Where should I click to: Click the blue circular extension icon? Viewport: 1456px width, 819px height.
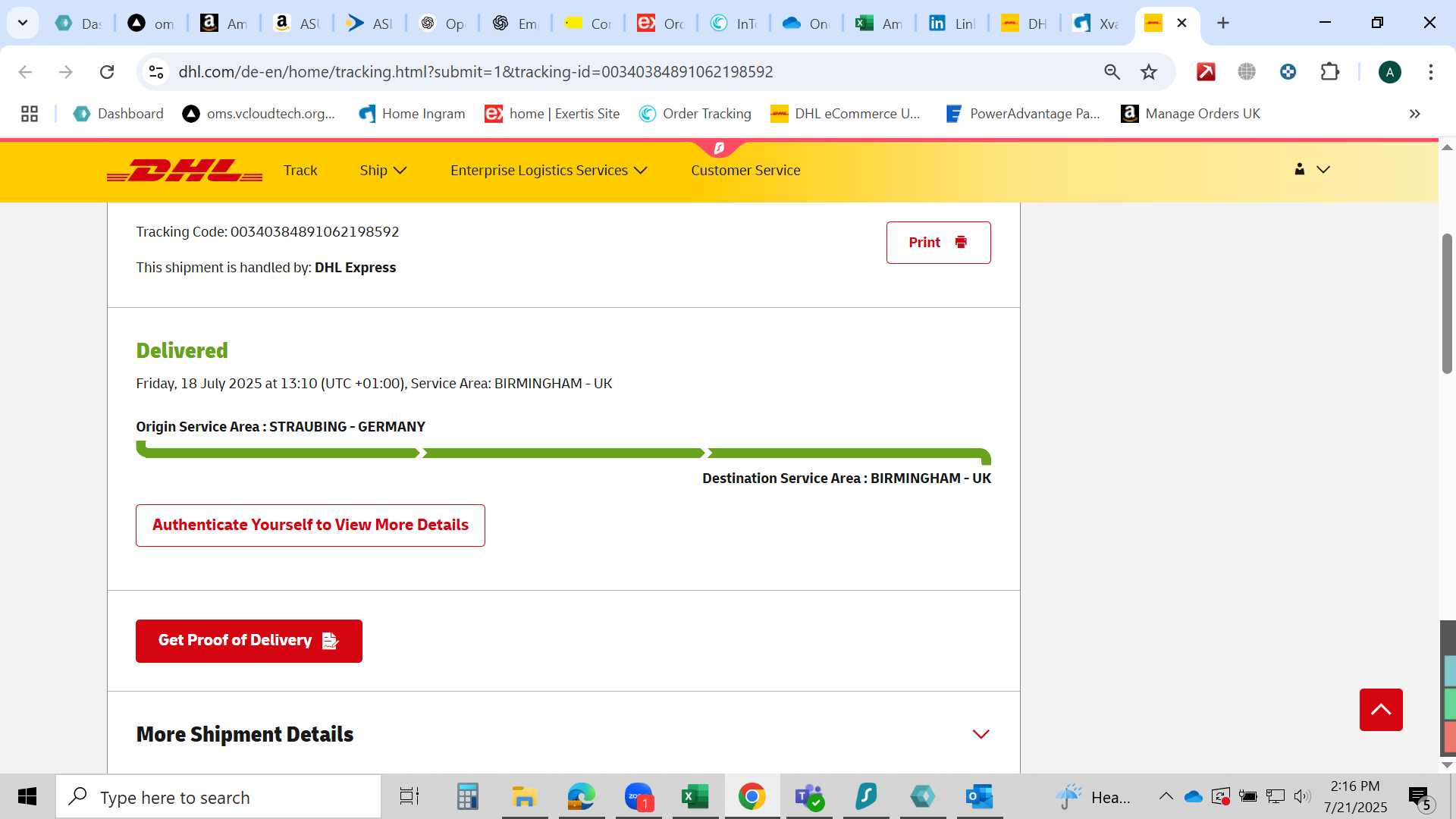coord(1288,72)
